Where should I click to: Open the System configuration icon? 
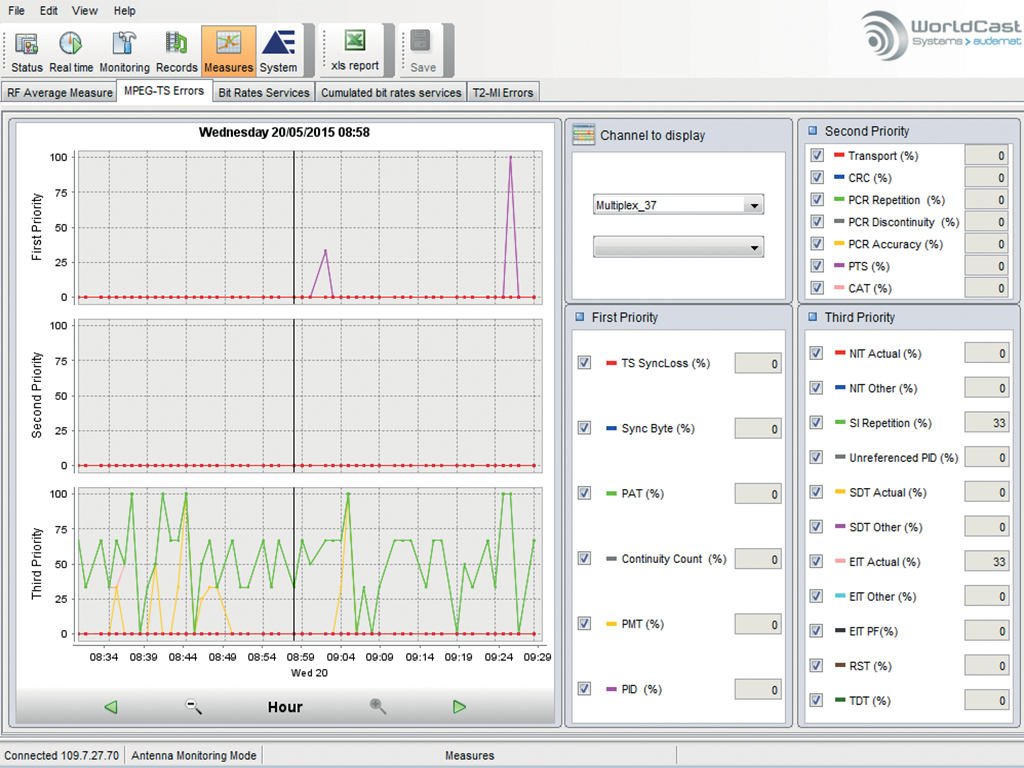coord(280,45)
